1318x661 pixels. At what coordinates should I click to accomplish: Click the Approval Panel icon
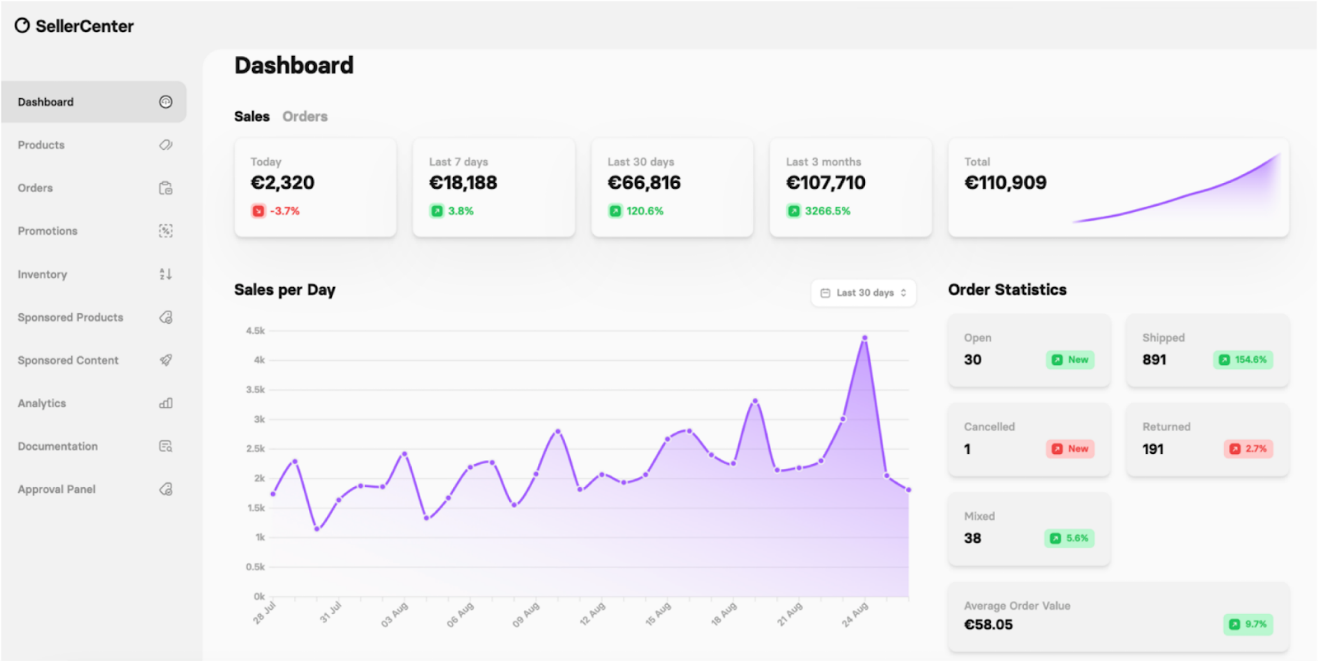pos(166,489)
